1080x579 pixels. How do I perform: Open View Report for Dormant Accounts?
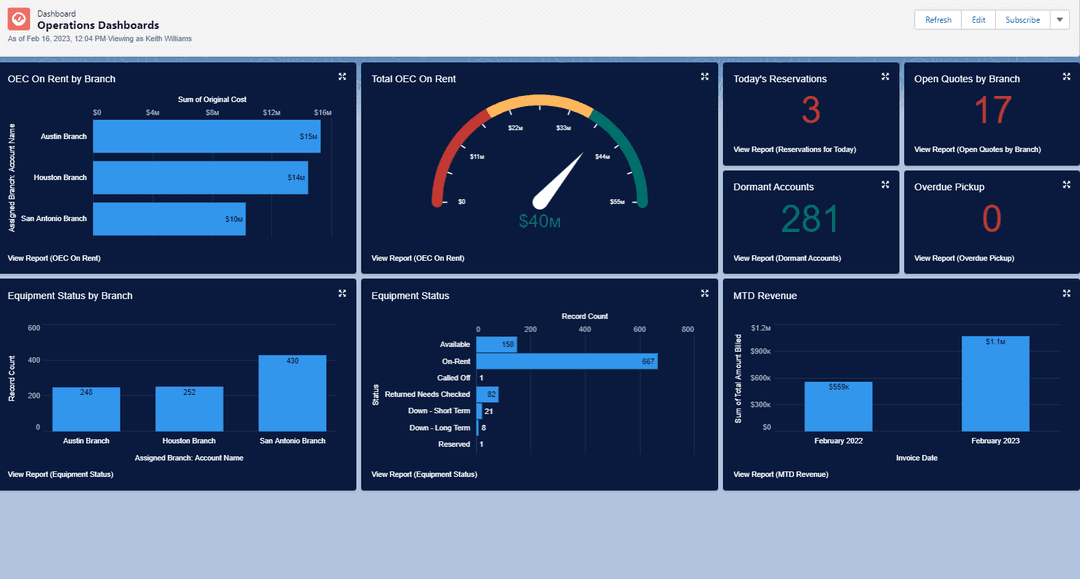click(787, 258)
